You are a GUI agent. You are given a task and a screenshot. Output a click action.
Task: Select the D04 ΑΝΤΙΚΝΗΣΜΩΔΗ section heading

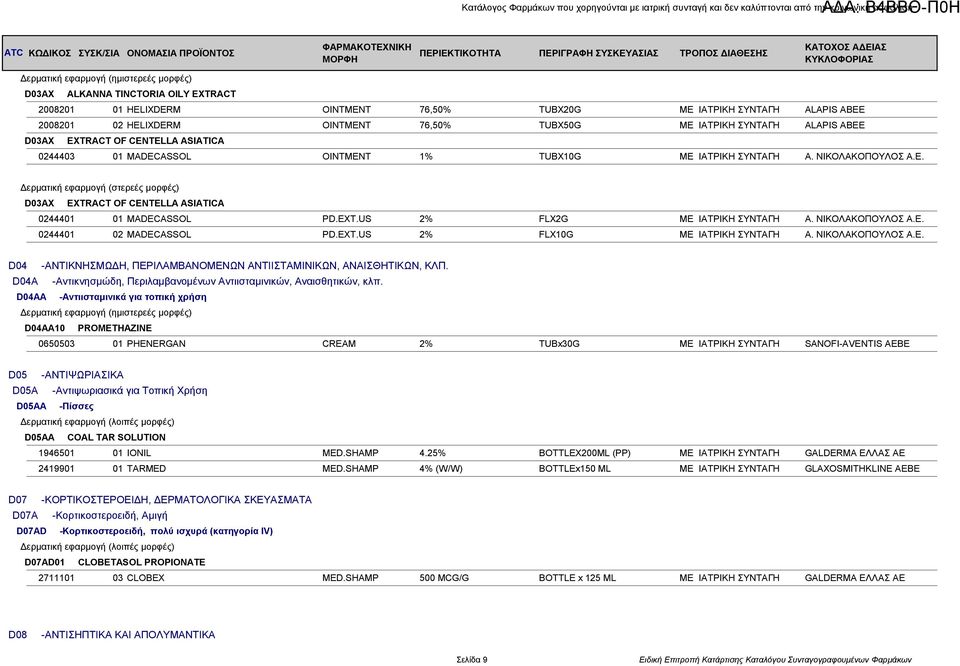coord(228,266)
